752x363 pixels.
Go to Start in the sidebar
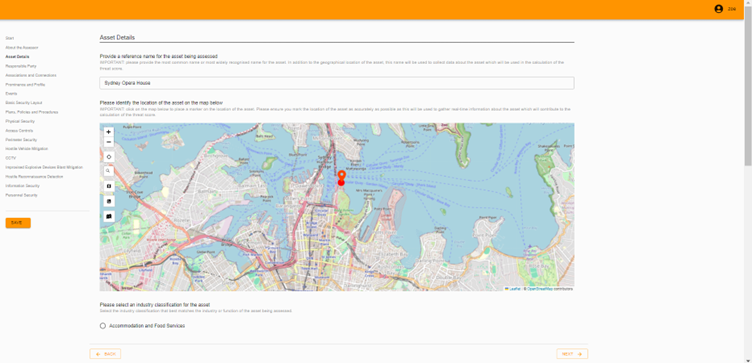click(x=10, y=38)
